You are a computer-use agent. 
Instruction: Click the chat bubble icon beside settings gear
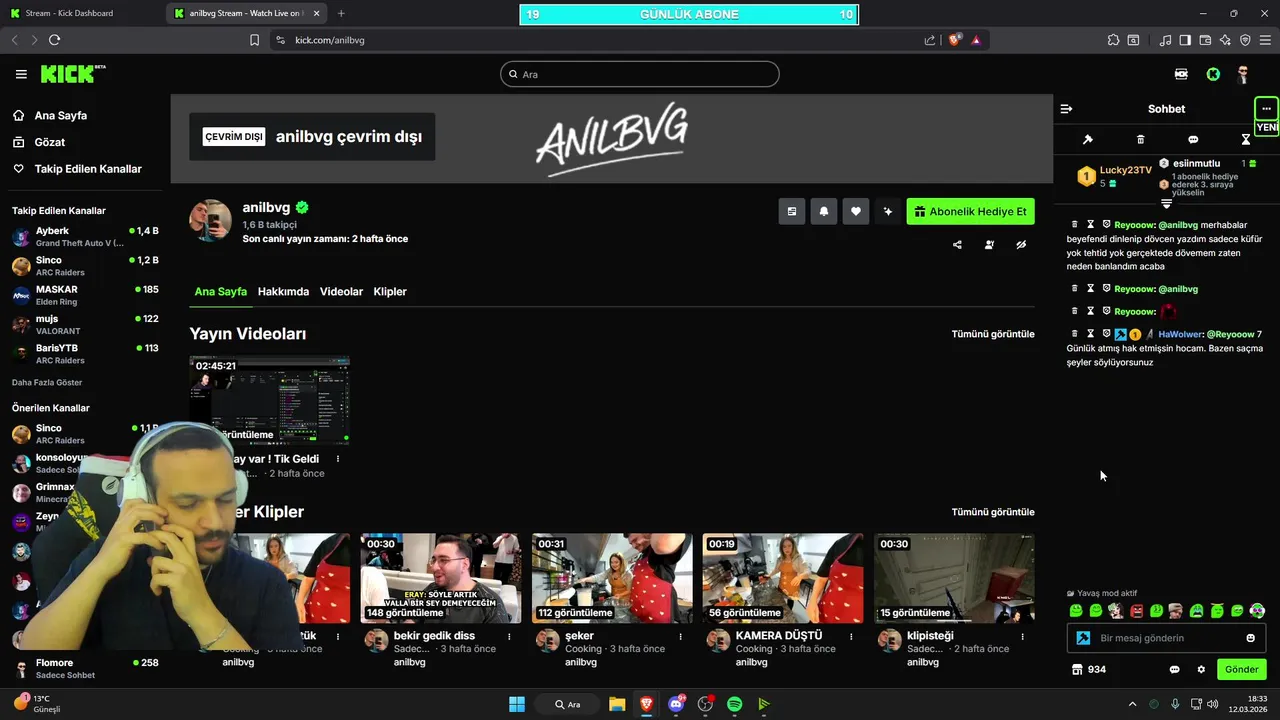pos(1174,669)
